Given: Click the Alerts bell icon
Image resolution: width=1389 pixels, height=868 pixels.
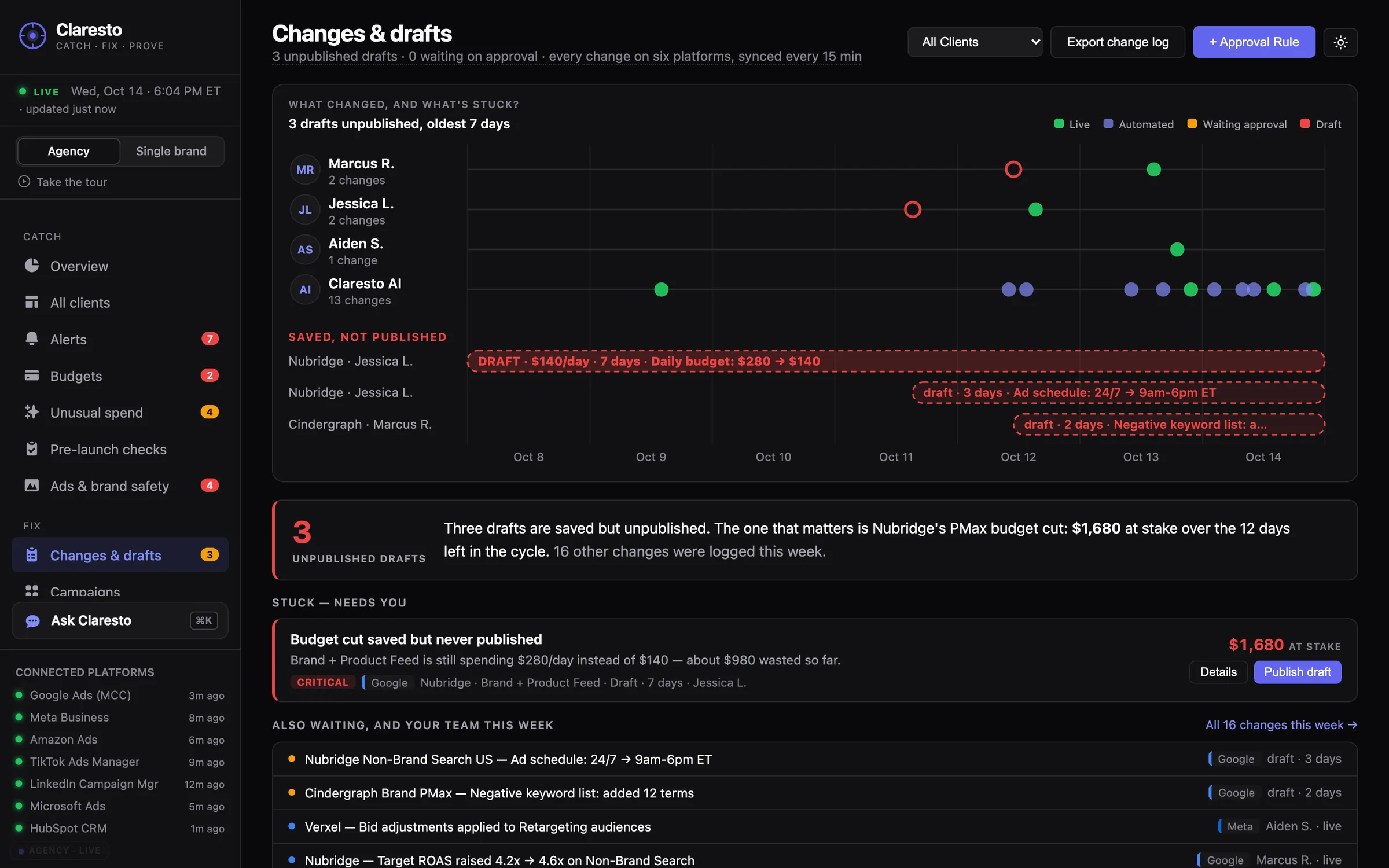Looking at the screenshot, I should [32, 339].
